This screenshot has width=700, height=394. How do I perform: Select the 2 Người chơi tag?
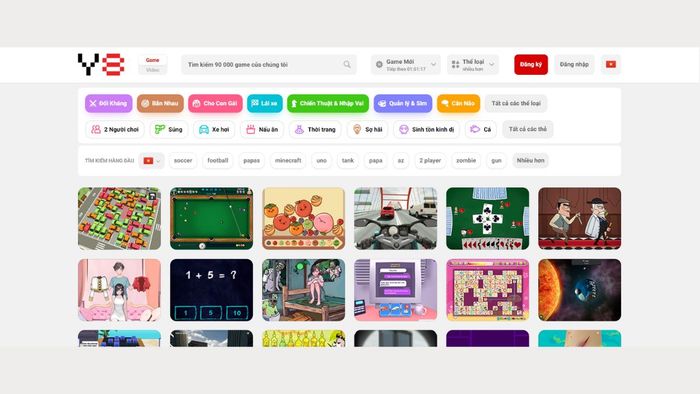point(115,129)
